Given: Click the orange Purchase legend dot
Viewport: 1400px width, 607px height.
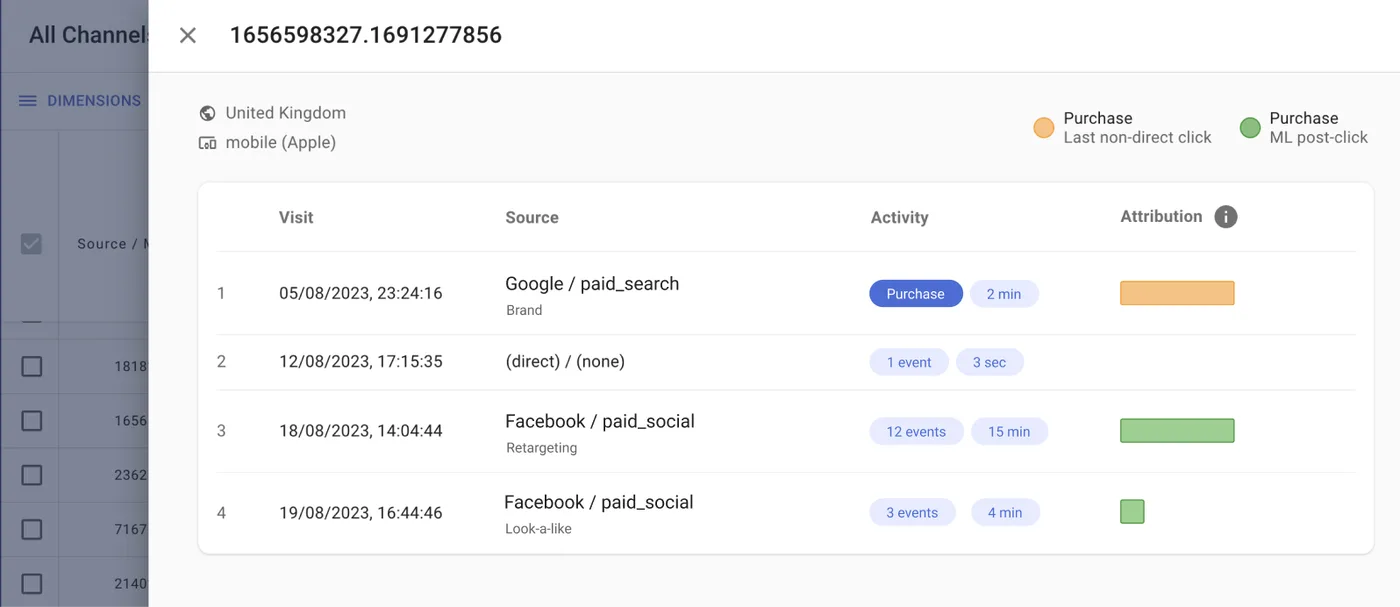Looking at the screenshot, I should click(1044, 128).
